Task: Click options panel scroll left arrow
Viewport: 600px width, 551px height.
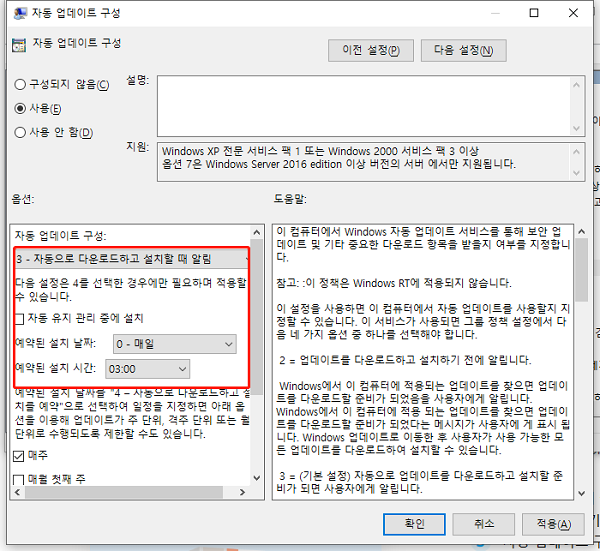Action: click(x=17, y=492)
